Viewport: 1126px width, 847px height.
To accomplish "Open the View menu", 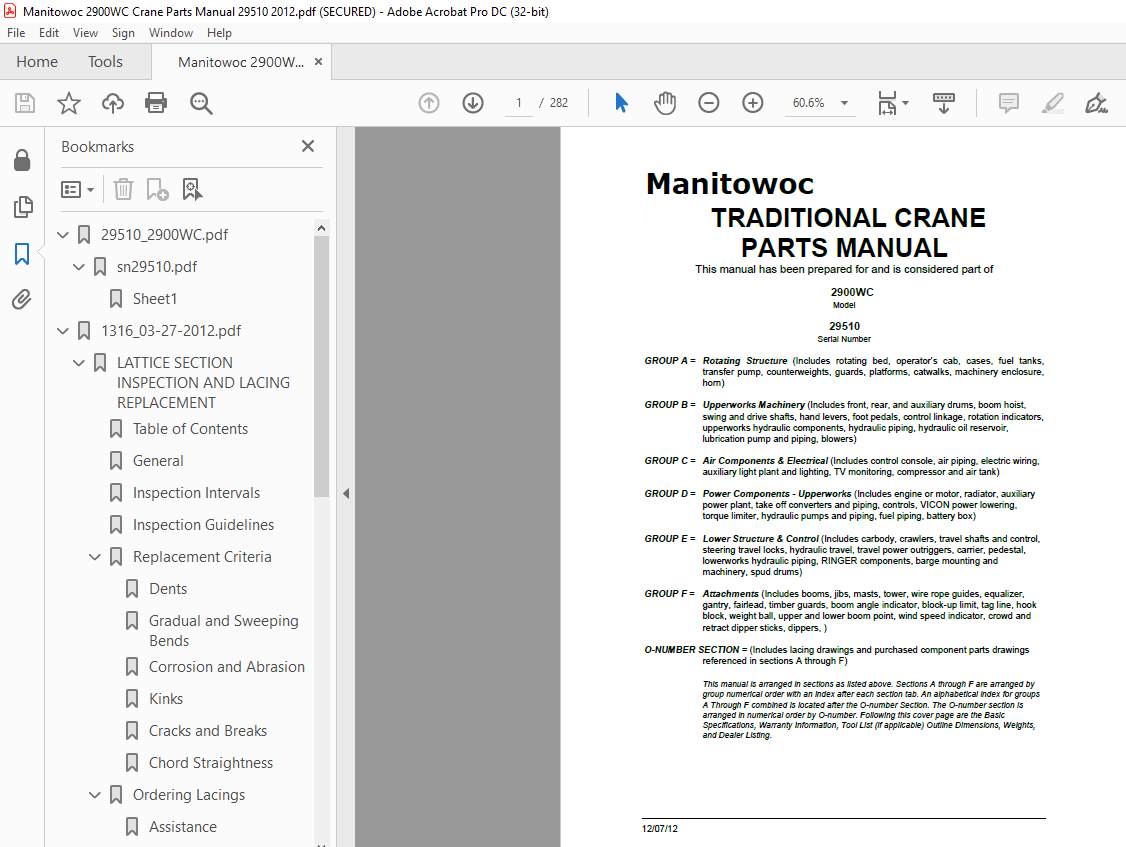I will (85, 33).
